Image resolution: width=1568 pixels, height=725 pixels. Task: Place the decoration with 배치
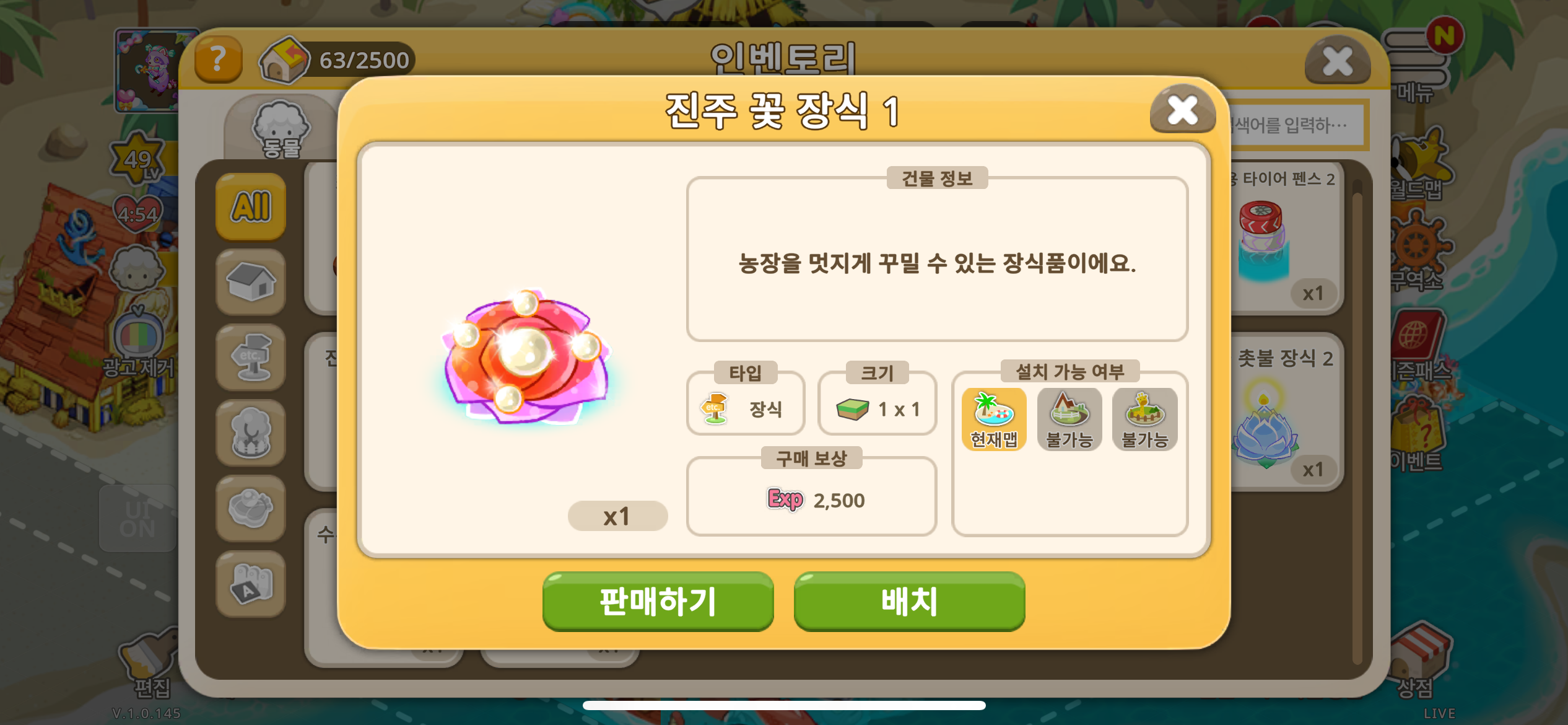click(909, 601)
